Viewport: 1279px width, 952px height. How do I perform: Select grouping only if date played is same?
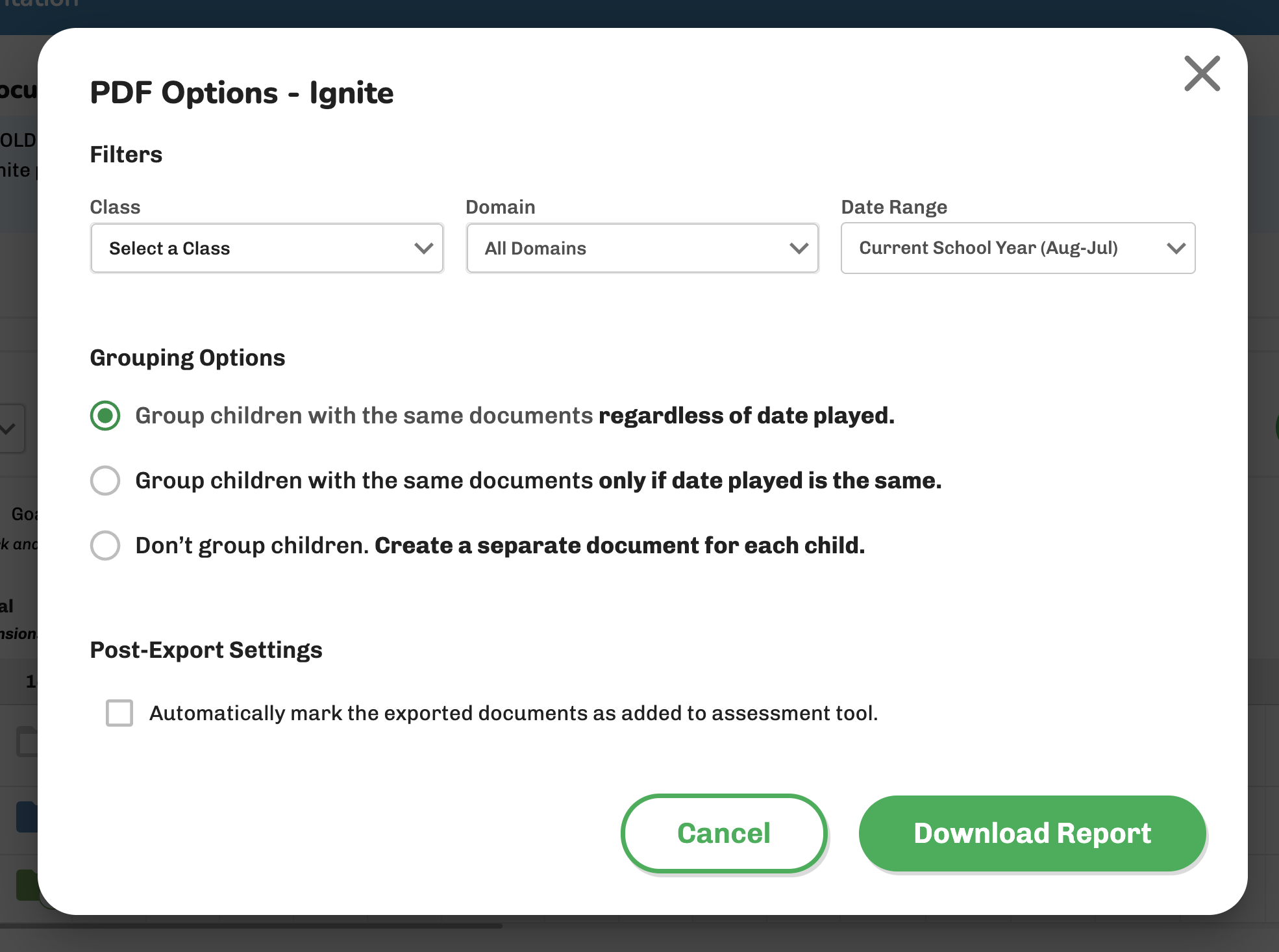click(105, 481)
